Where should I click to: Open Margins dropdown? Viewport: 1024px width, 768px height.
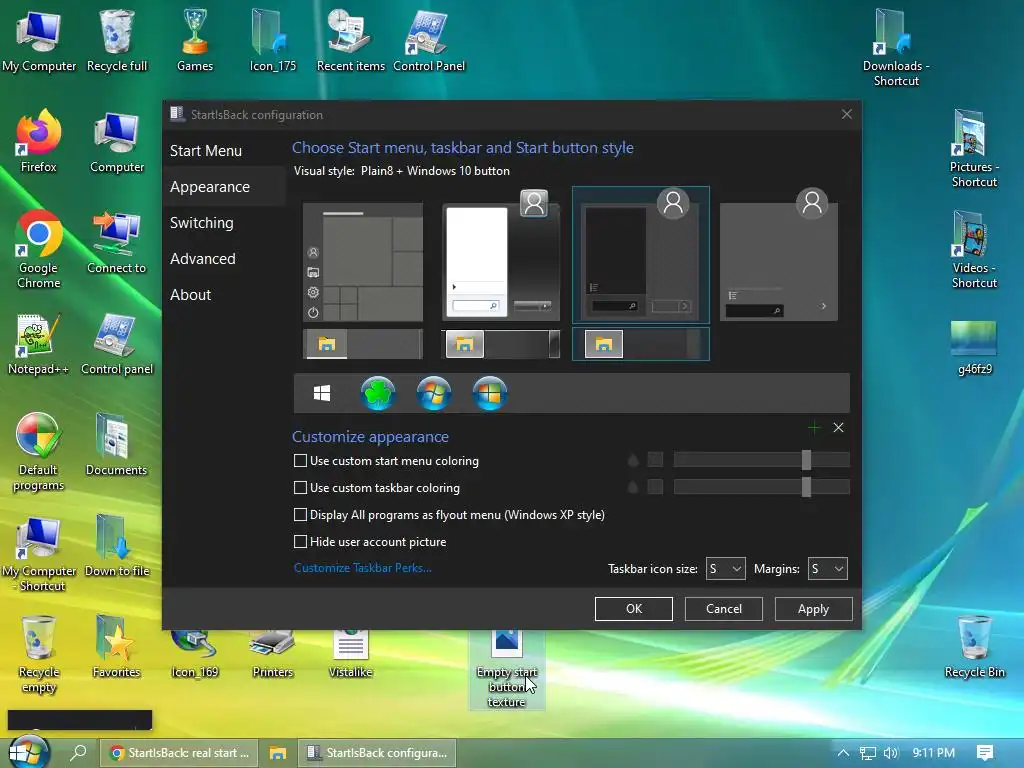click(x=827, y=569)
